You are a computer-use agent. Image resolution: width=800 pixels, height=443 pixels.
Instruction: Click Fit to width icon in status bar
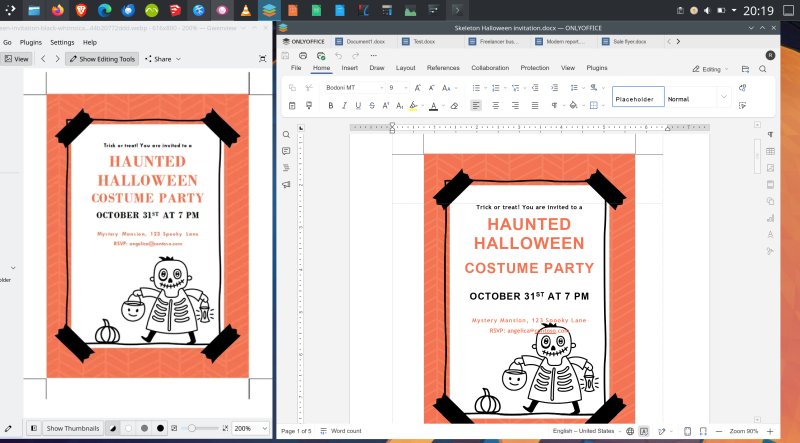[x=703, y=431]
